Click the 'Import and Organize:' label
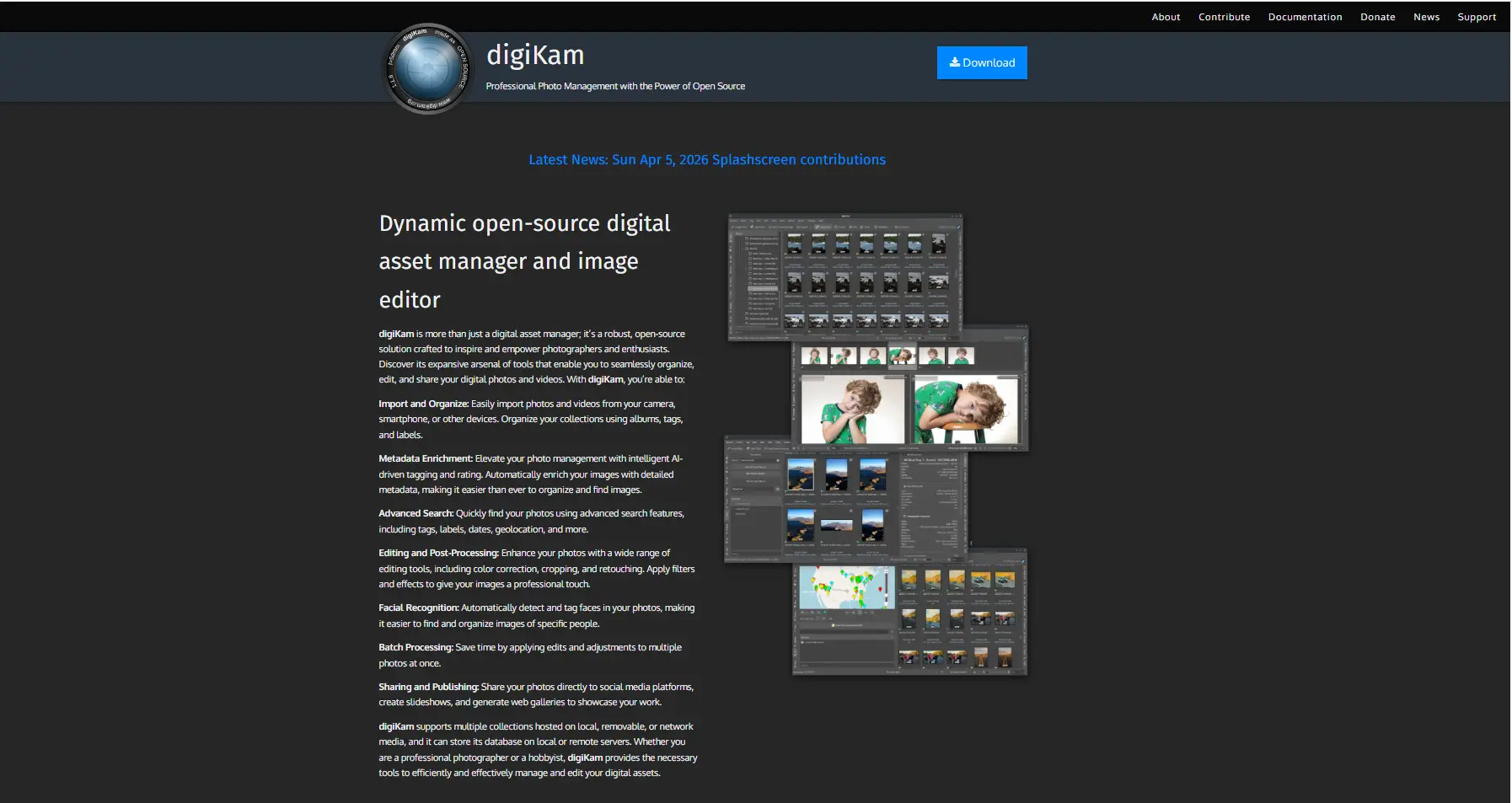 423,404
